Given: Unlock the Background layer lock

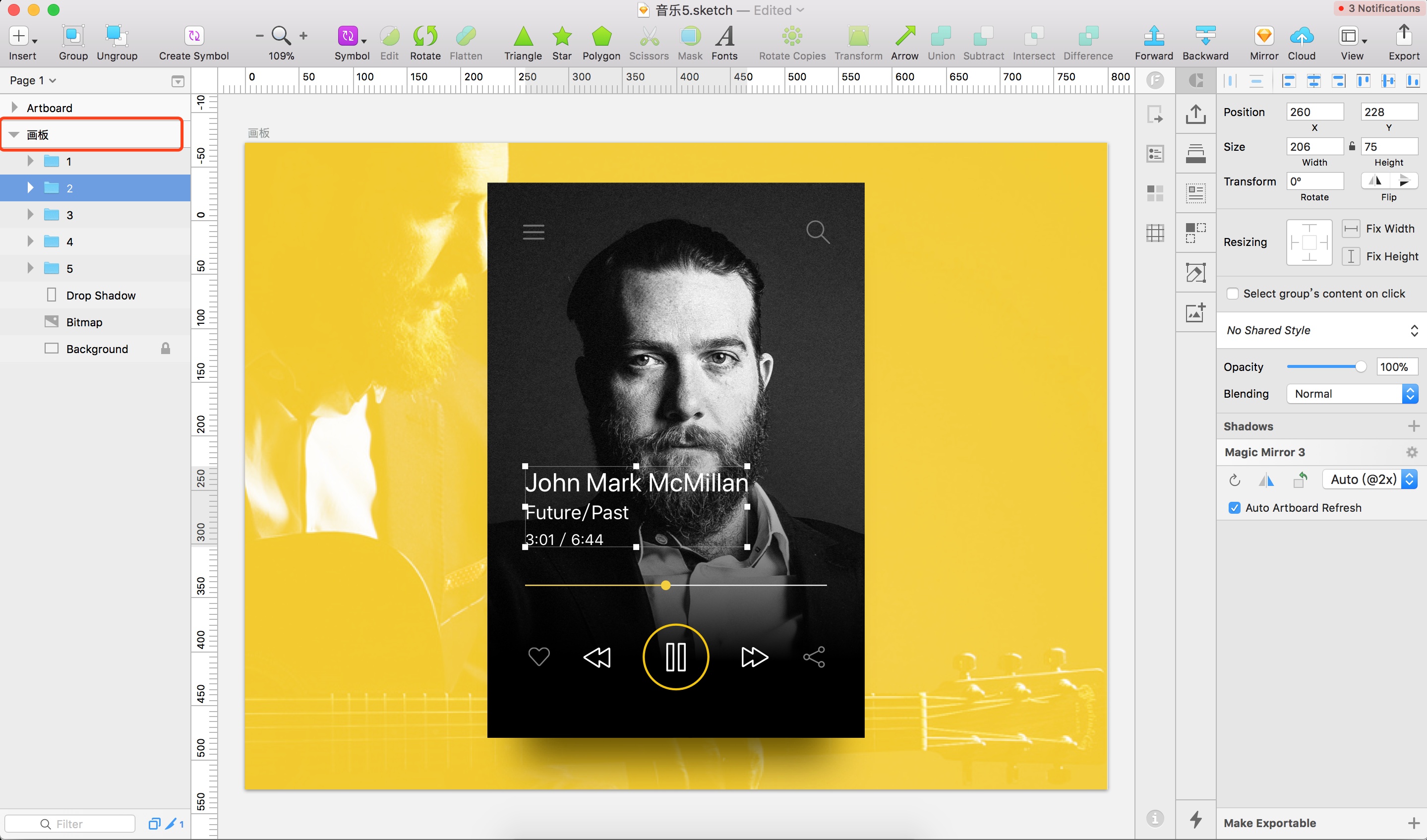Looking at the screenshot, I should point(165,349).
